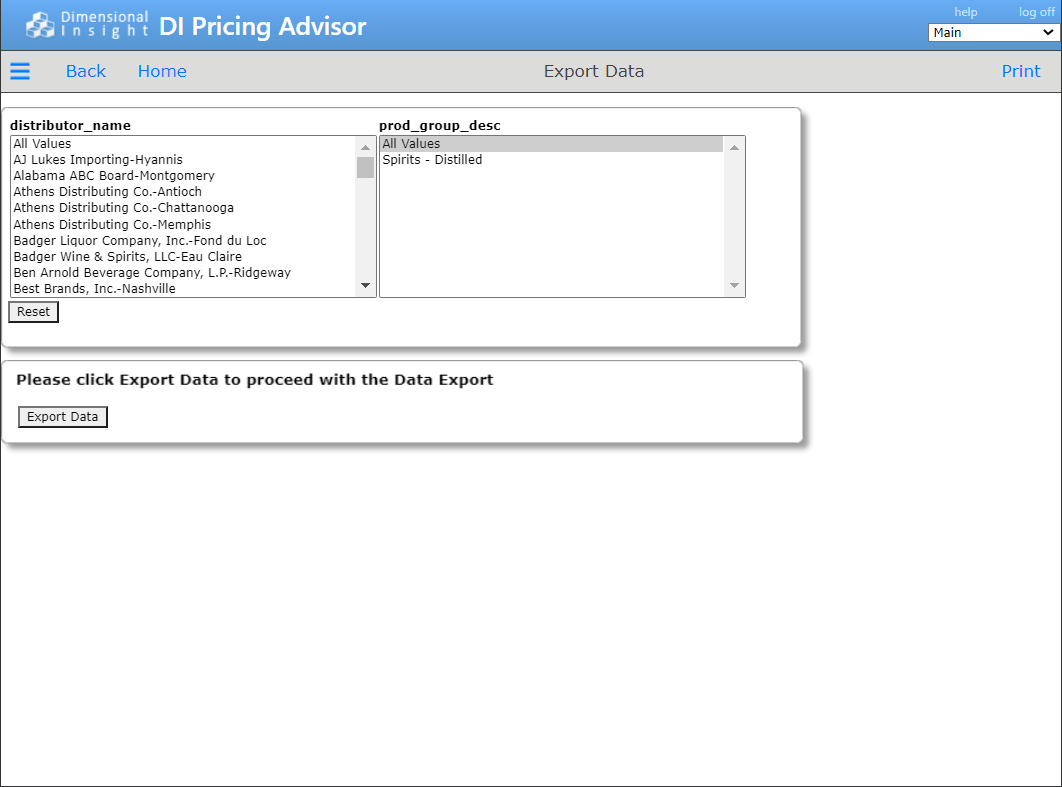
Task: Click distributor list scroll down arrow
Action: [366, 286]
